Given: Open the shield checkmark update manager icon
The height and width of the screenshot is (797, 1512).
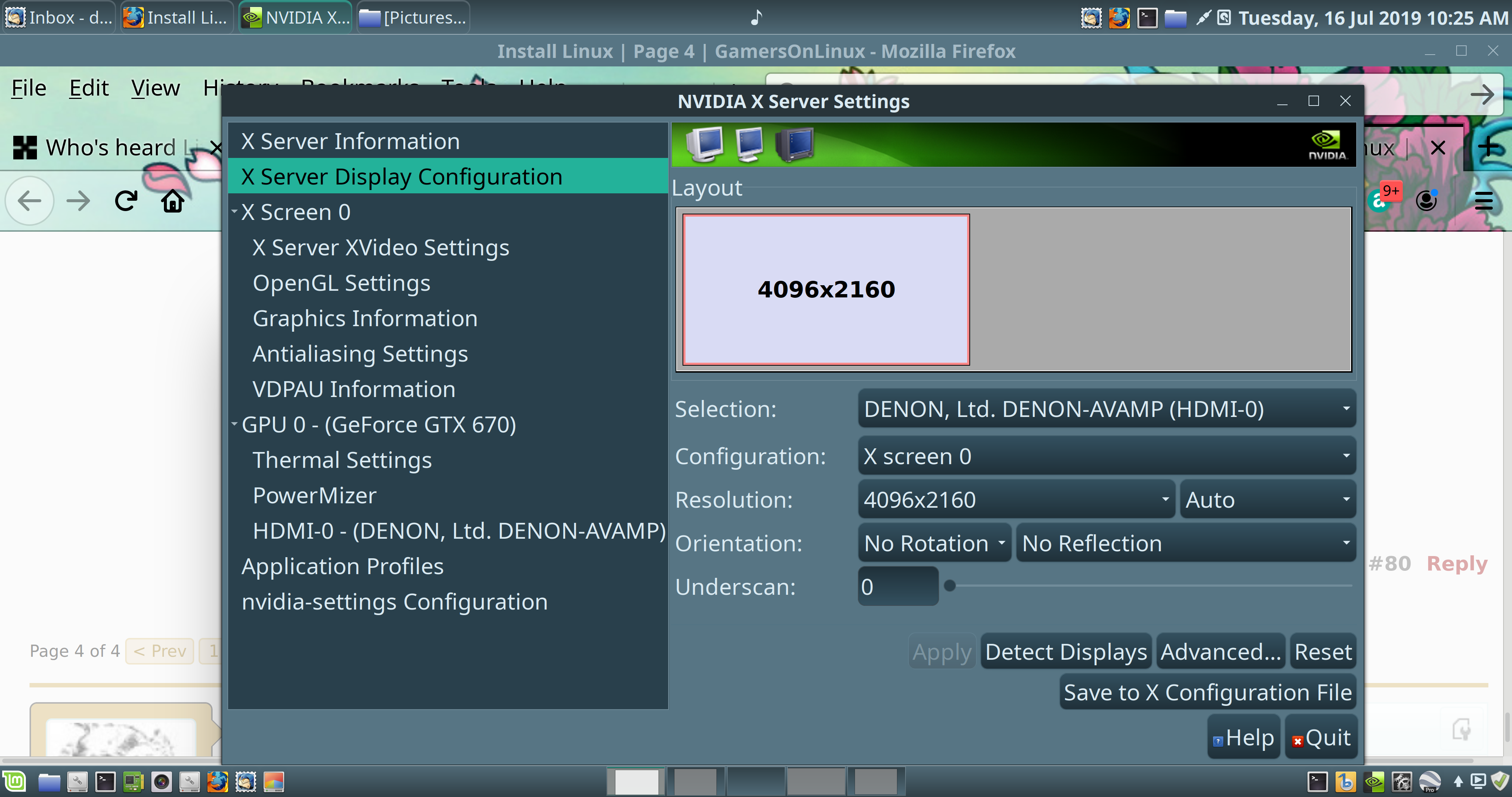Looking at the screenshot, I should point(1500,781).
